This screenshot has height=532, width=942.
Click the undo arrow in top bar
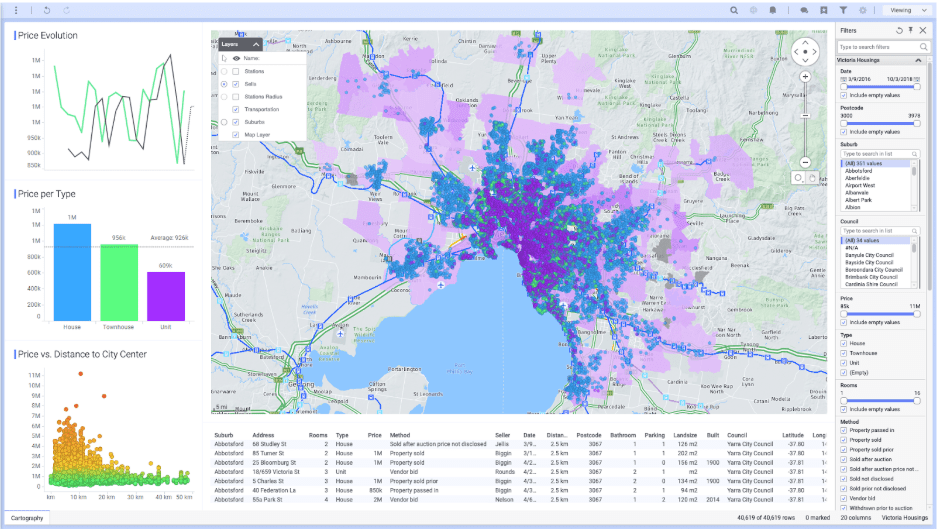[x=47, y=10]
